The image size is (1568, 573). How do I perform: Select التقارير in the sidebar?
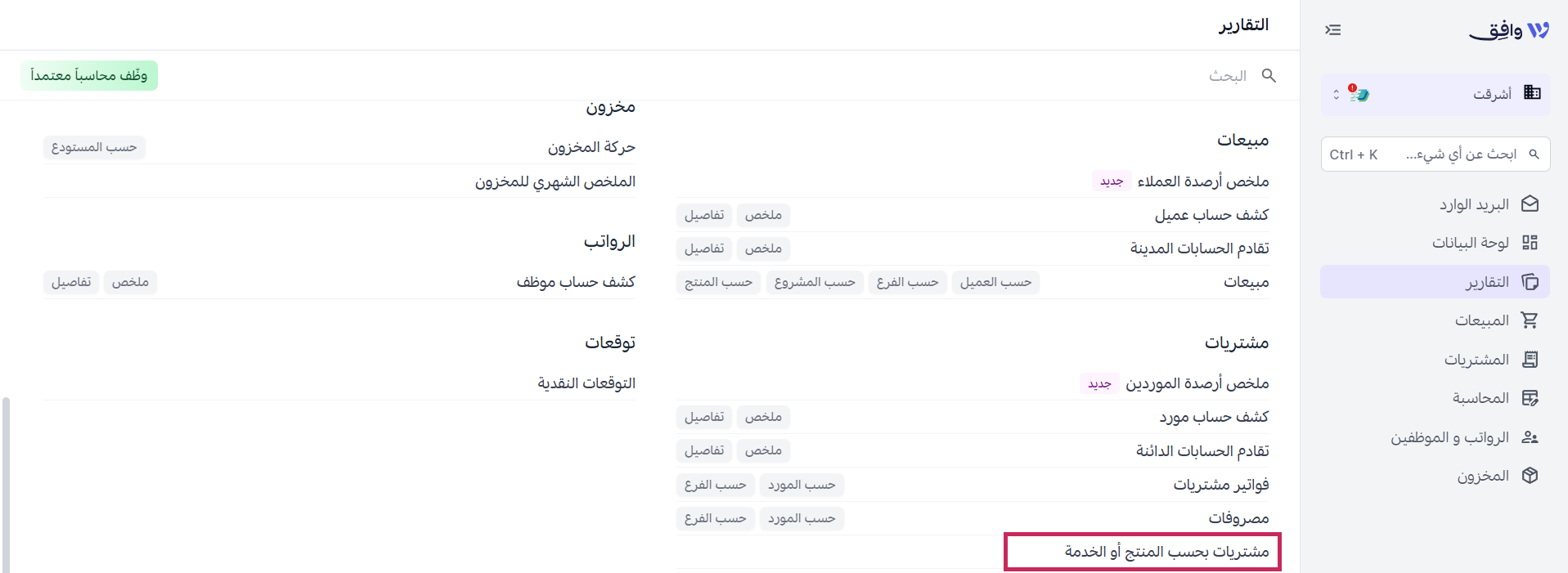1435,282
